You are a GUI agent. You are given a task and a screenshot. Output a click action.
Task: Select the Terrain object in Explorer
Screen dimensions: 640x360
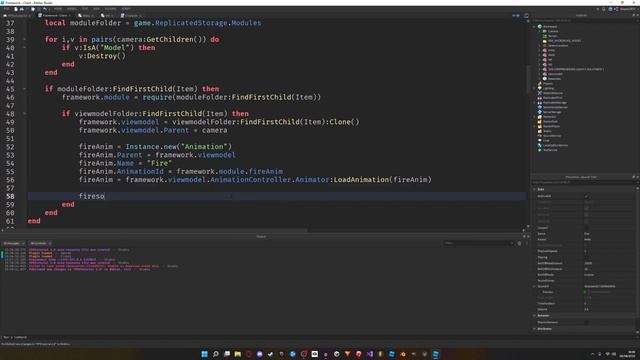[552, 36]
